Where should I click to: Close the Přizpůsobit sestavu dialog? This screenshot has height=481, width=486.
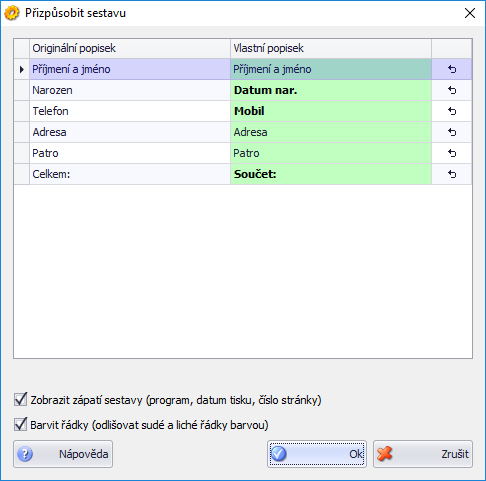(x=470, y=13)
